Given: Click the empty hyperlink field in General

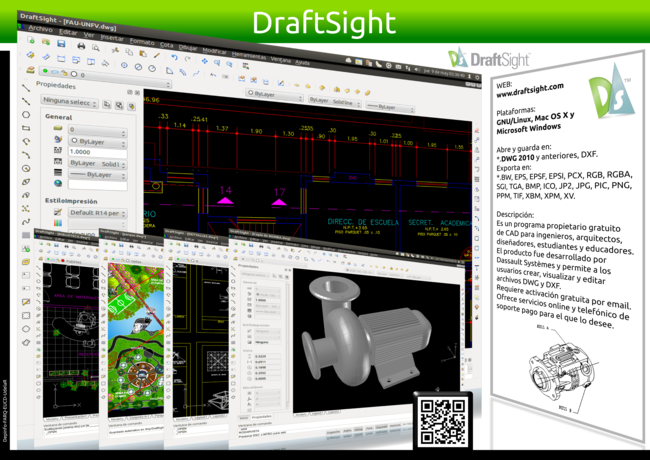Looking at the screenshot, I should point(97,185).
